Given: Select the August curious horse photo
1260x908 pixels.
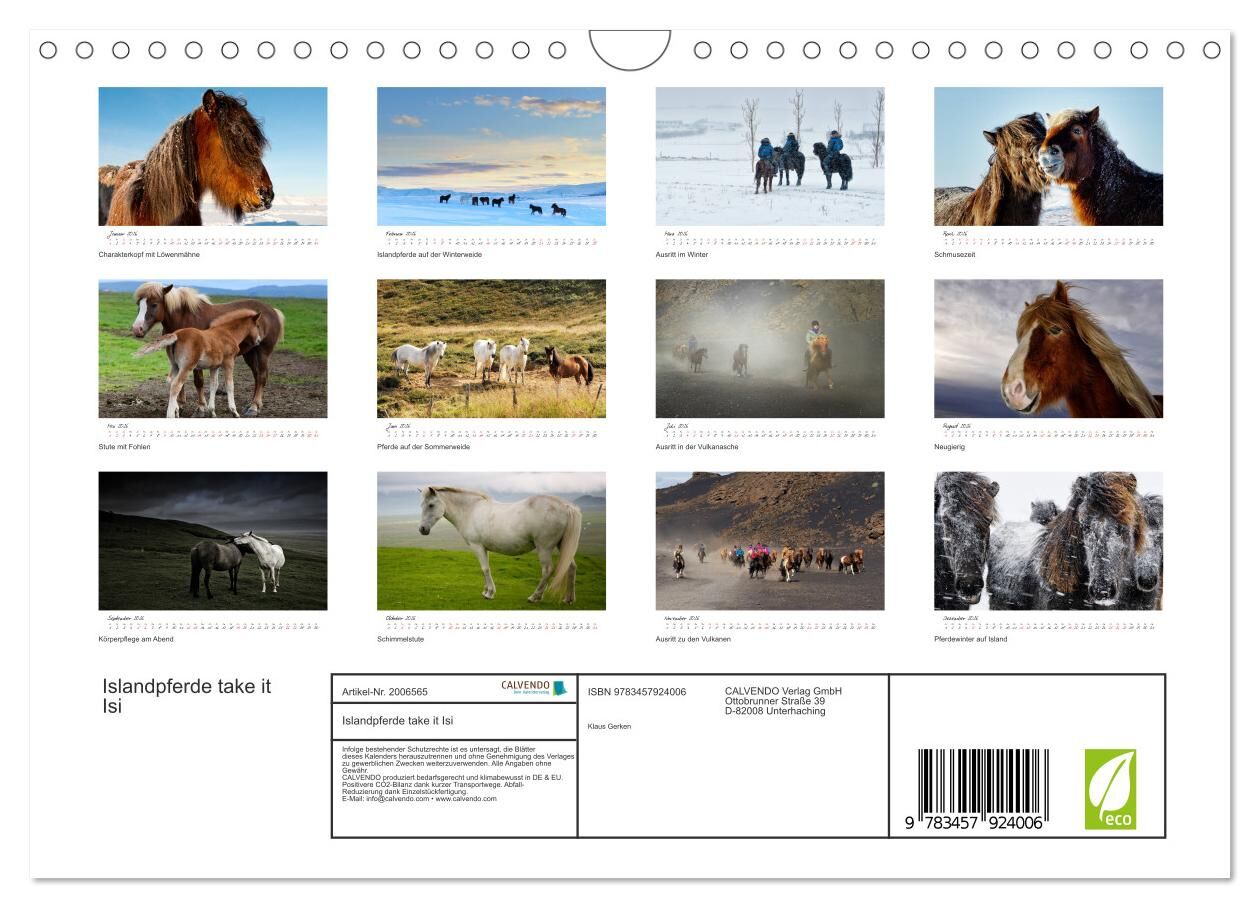Looking at the screenshot, I should tap(1048, 348).
